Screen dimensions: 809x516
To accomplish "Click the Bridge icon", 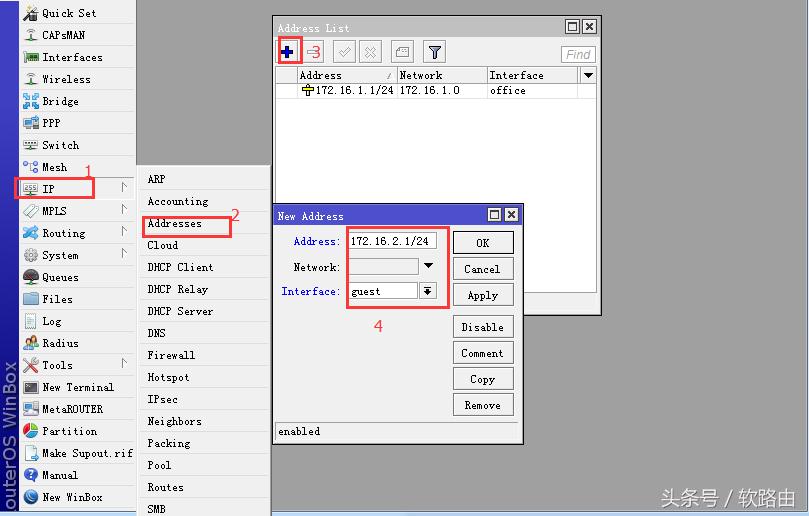I will (x=30, y=101).
